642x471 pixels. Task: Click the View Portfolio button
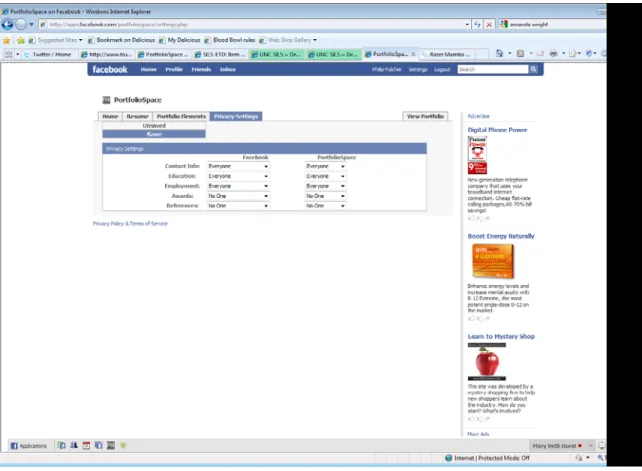pos(425,116)
